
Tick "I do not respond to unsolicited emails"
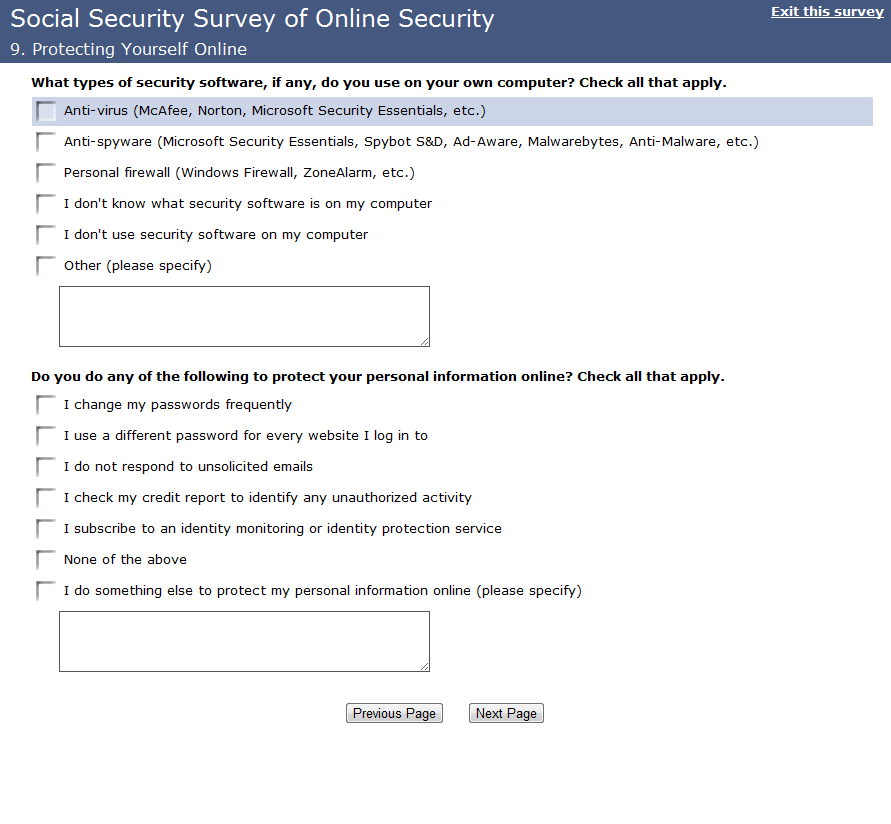(x=46, y=467)
